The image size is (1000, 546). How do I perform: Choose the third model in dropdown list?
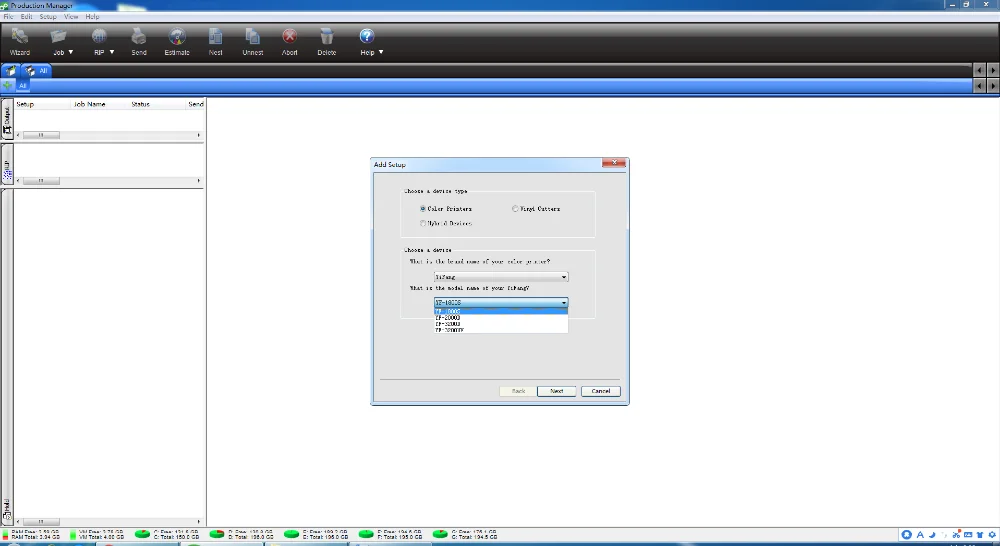coord(501,324)
